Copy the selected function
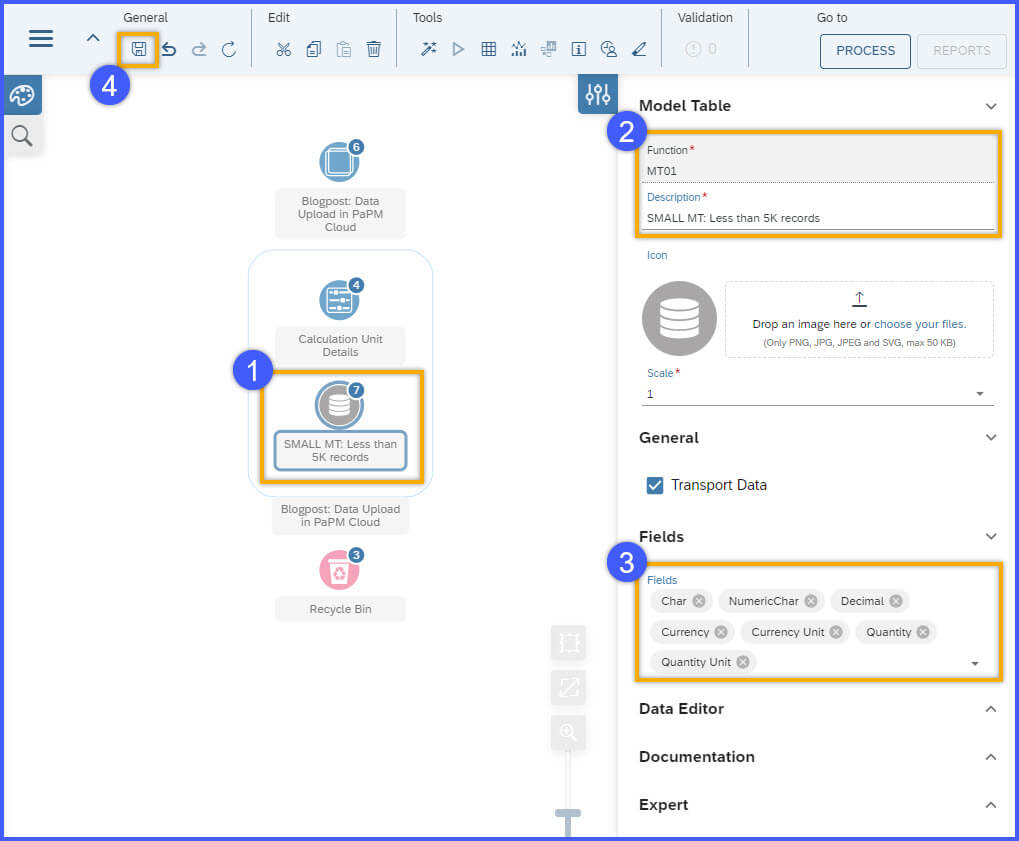 point(313,49)
